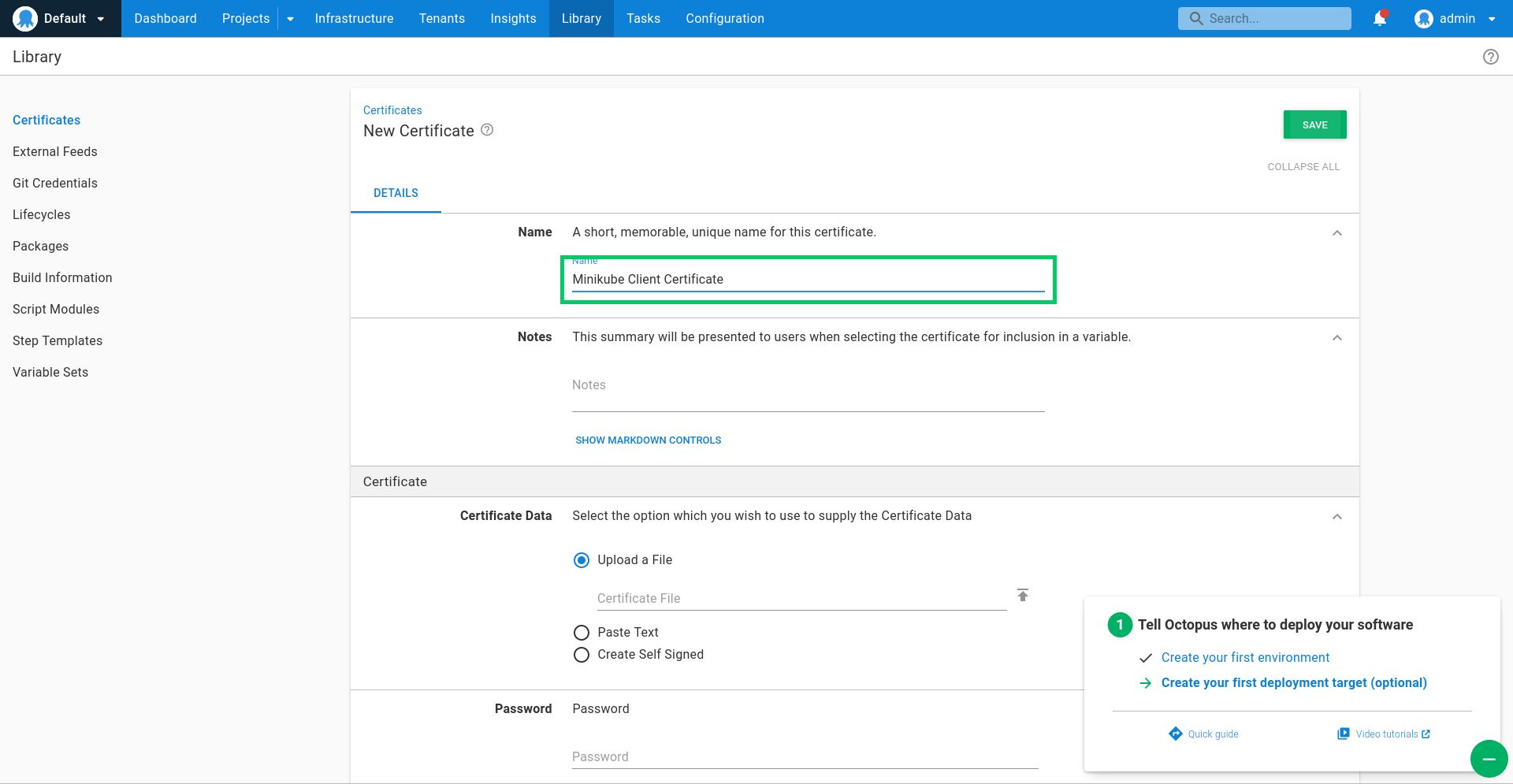
Task: Minimize the getting started panel
Action: tap(1489, 759)
